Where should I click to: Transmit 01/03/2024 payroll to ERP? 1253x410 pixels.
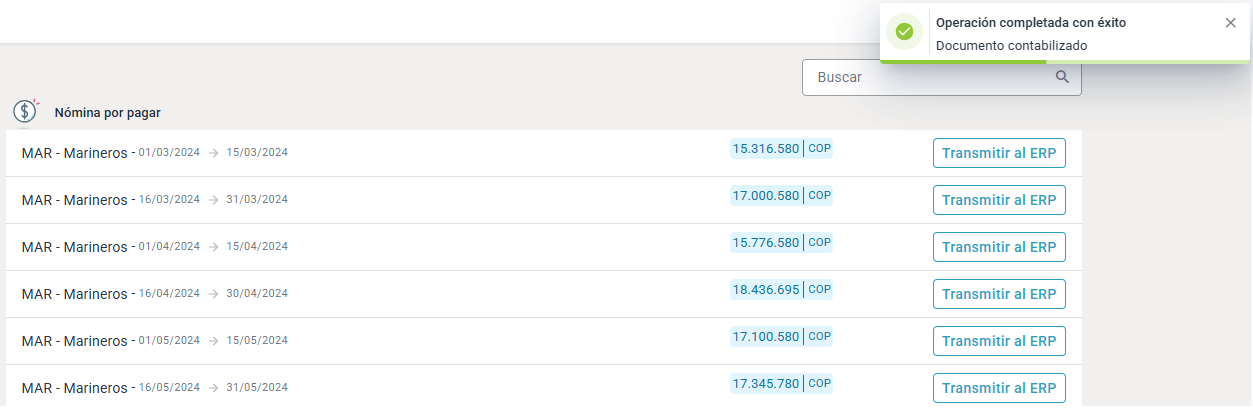[x=999, y=153]
